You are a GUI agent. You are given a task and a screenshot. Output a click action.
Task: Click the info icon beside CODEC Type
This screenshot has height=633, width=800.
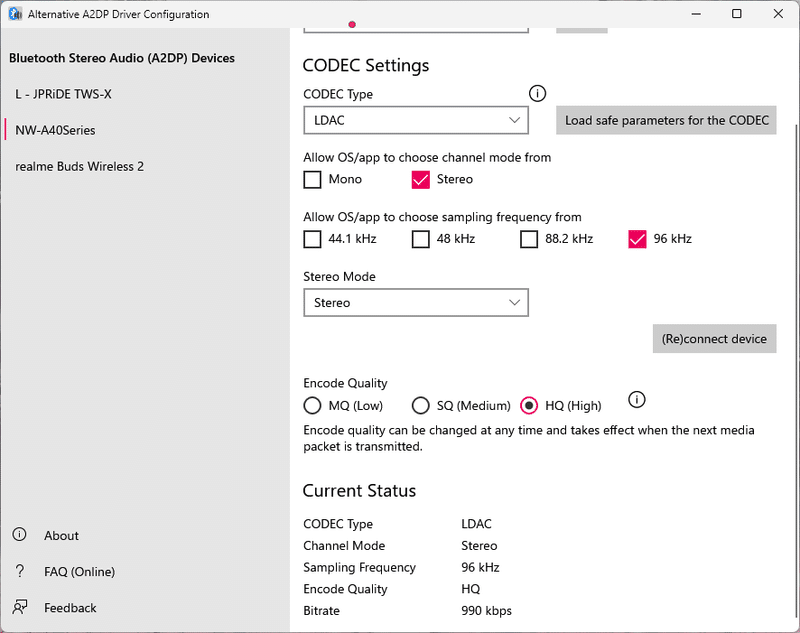pyautogui.click(x=537, y=93)
